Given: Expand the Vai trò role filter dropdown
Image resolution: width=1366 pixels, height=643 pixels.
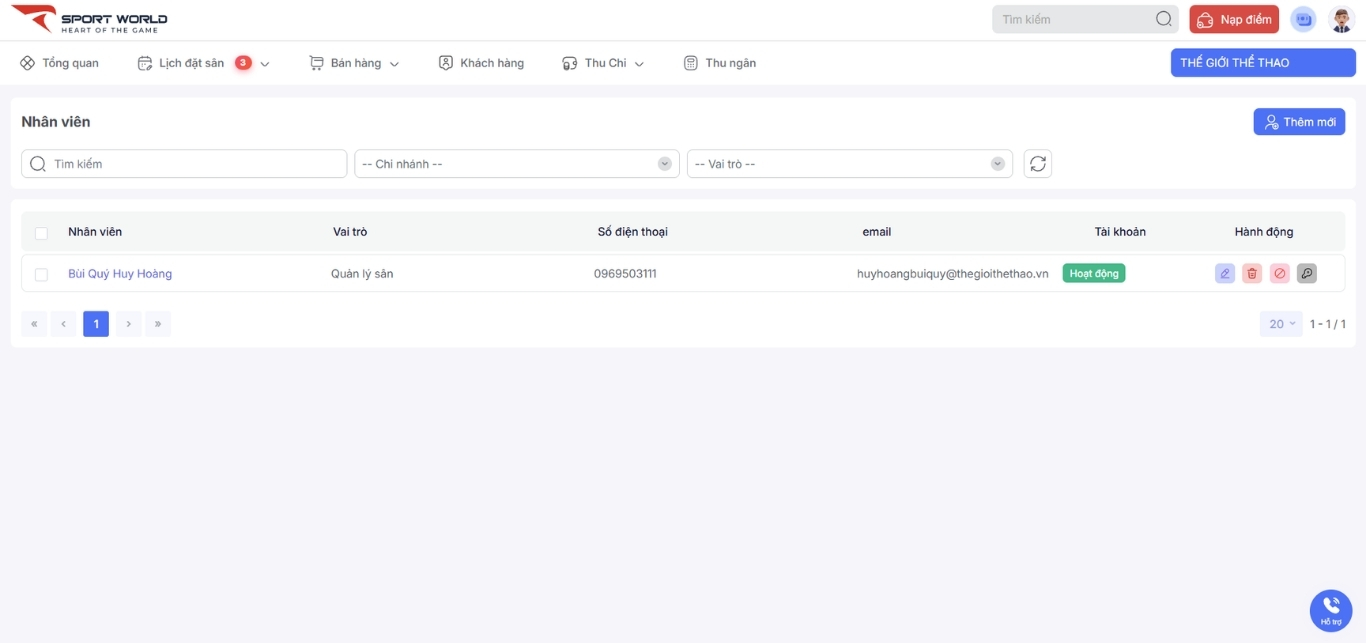Looking at the screenshot, I should click(849, 164).
